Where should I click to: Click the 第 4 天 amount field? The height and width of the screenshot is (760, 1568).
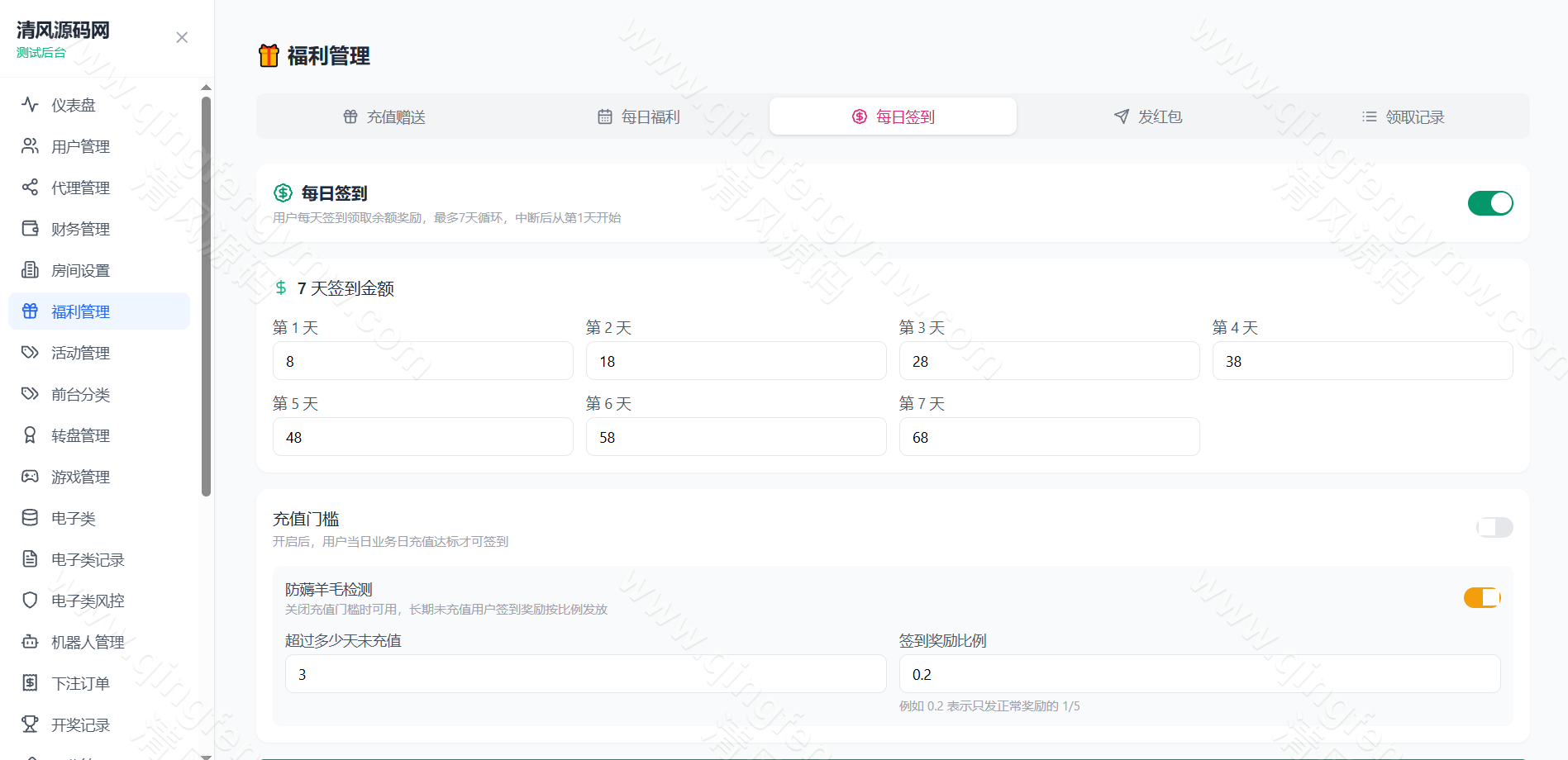click(1363, 361)
